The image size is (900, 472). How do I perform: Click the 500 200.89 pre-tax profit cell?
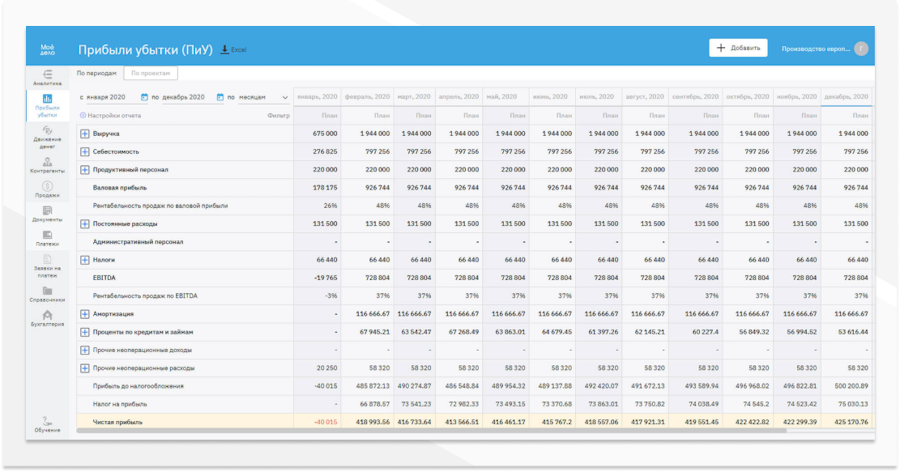point(851,386)
